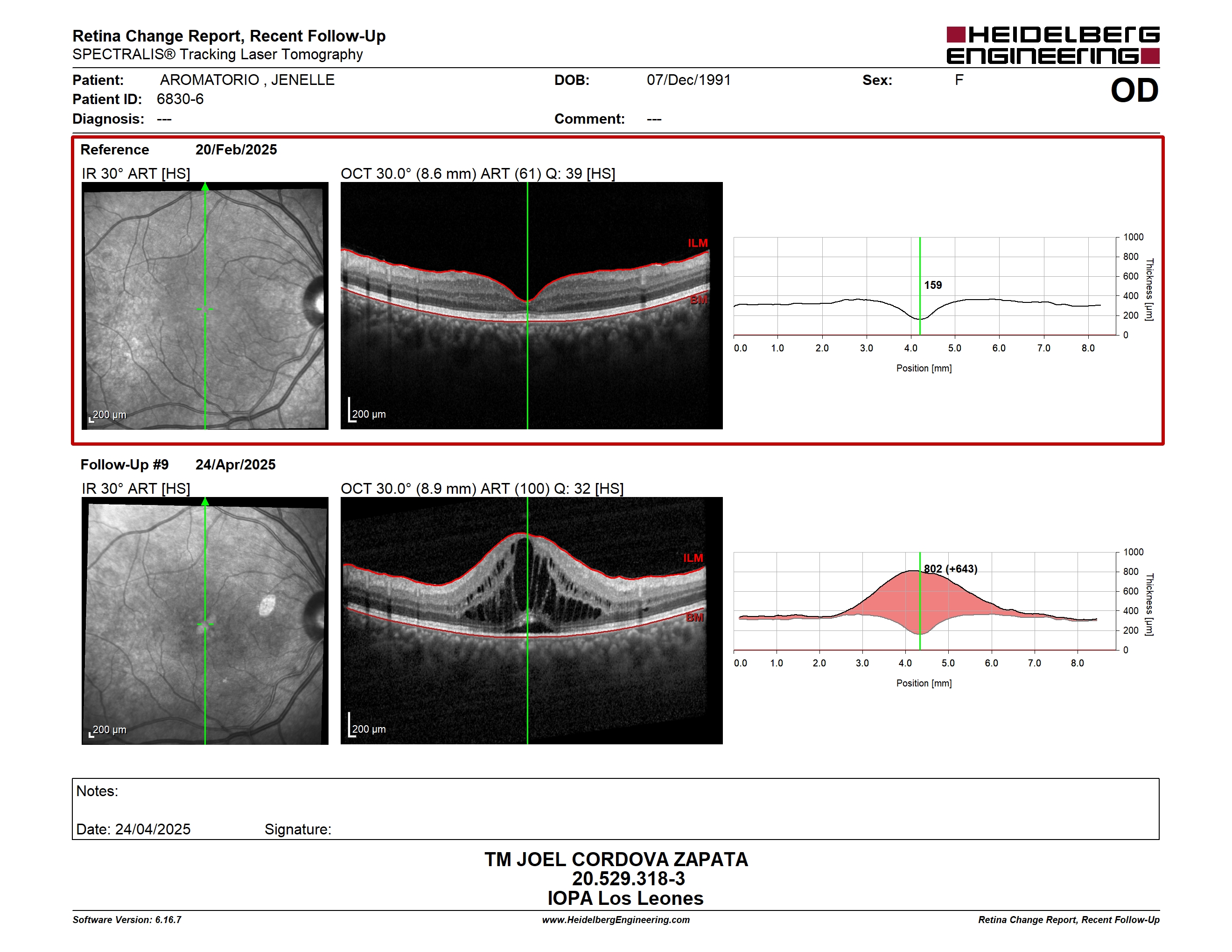Viewport: 1232px width, 952px height.
Task: Click the Follow-Up thickness profile chart
Action: [x=925, y=601]
